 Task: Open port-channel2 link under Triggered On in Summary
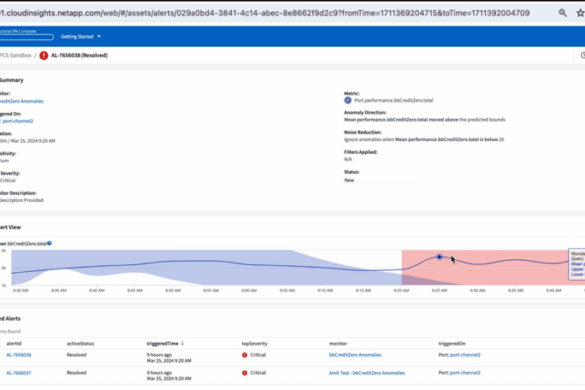18,121
